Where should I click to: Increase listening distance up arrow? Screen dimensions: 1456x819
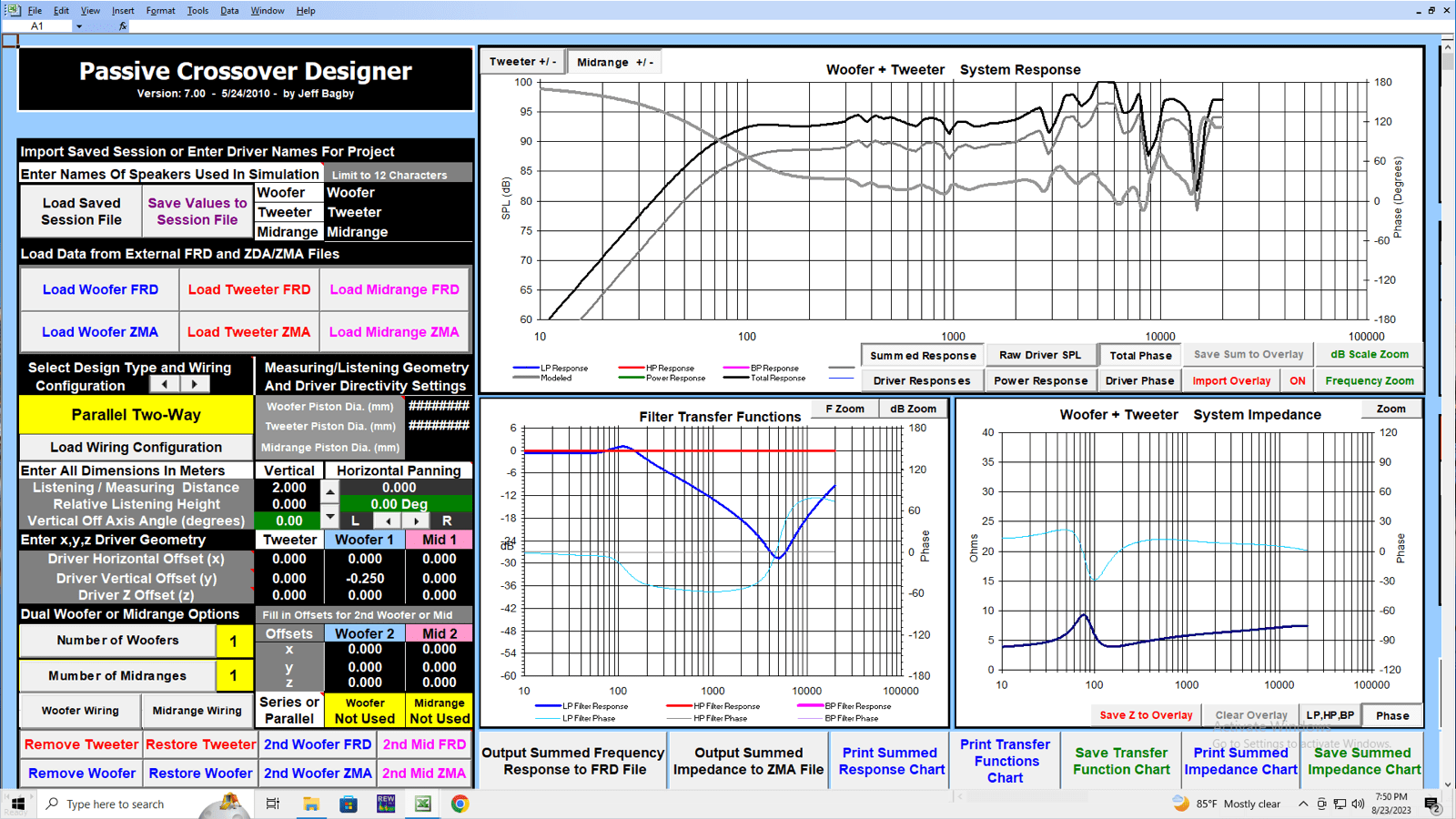click(330, 491)
